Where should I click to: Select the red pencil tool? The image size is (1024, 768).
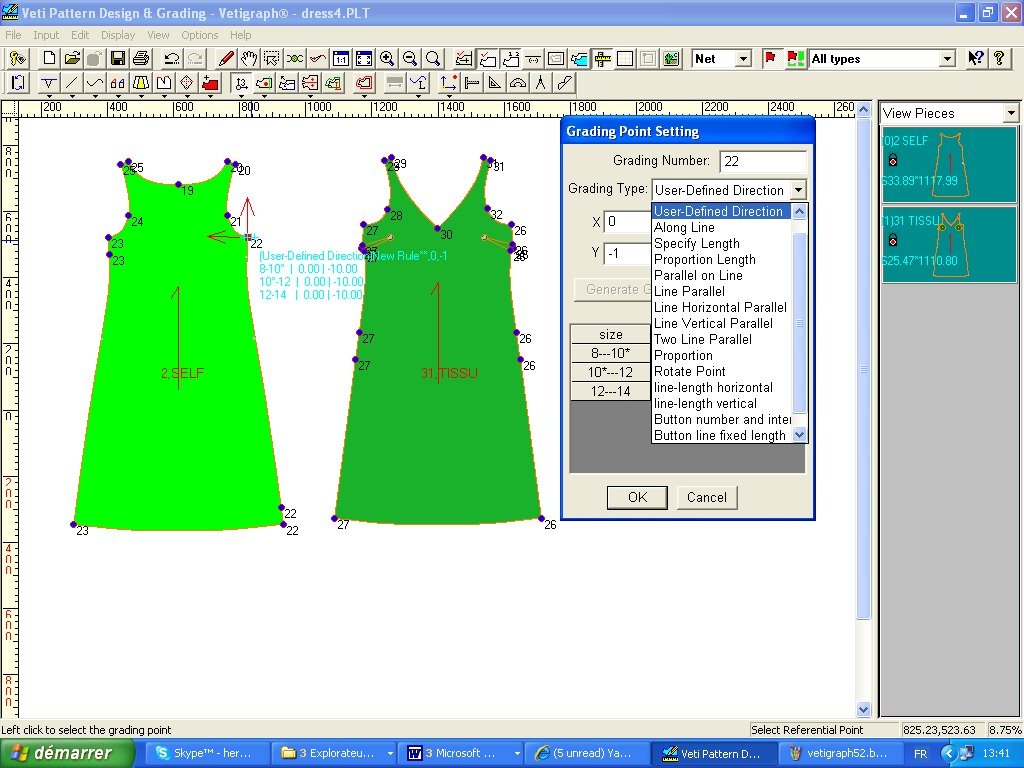(226, 59)
